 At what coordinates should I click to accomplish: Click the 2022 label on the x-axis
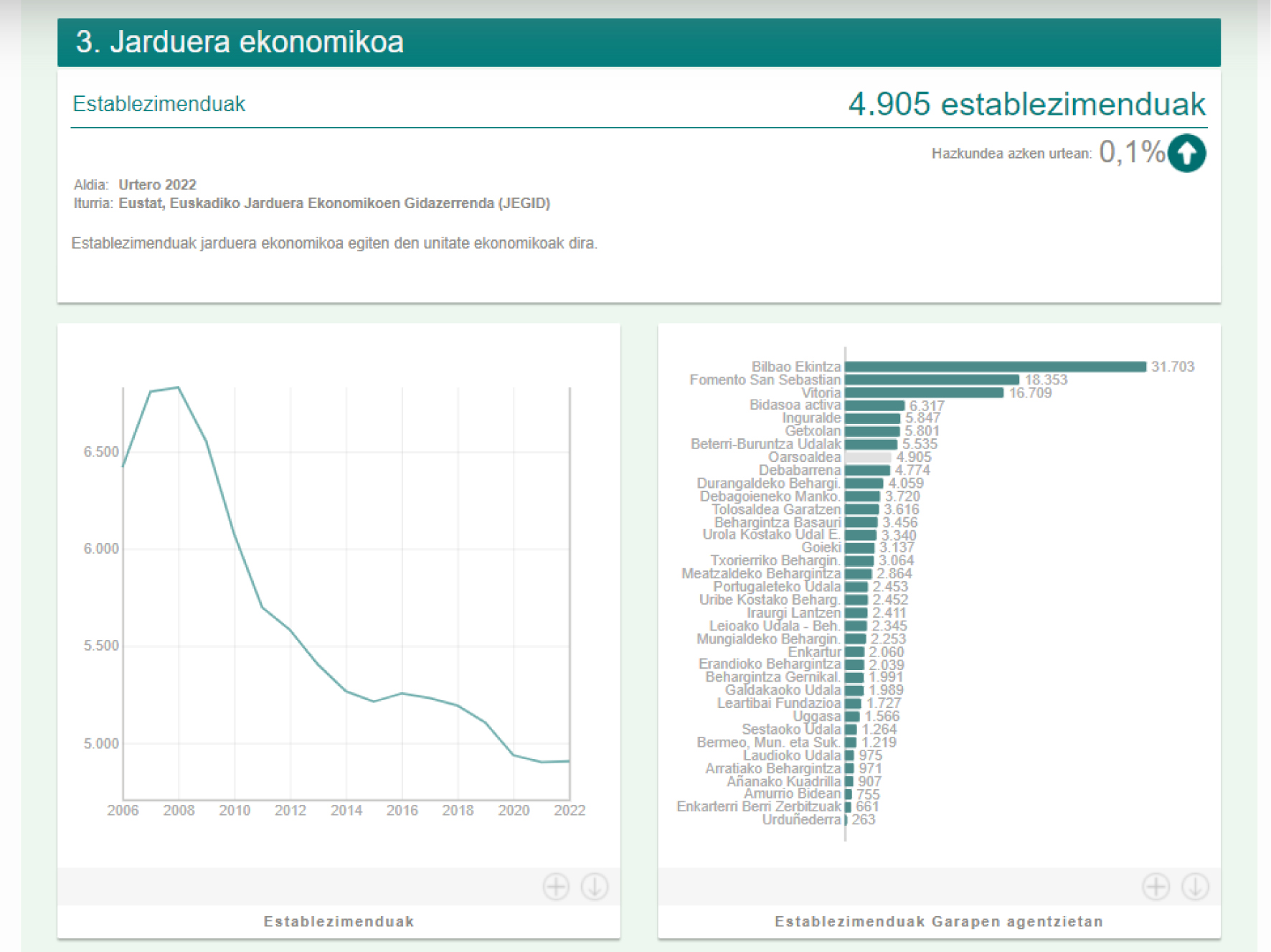(x=570, y=810)
